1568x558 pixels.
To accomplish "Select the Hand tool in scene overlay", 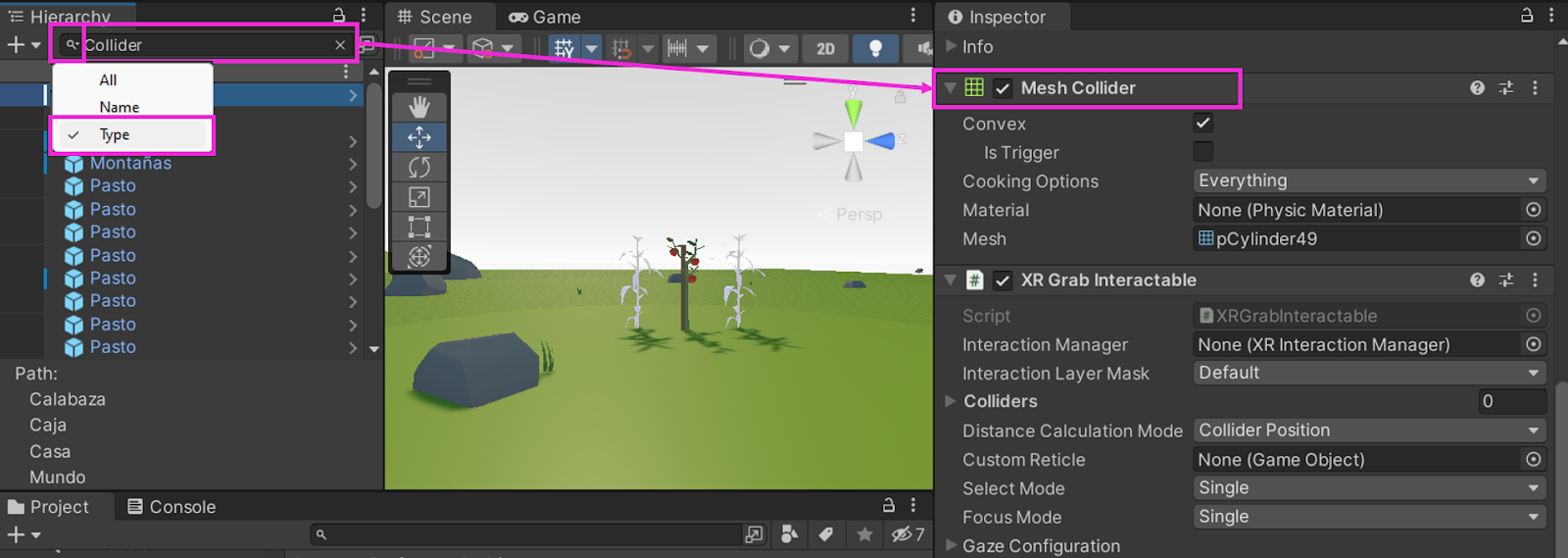I will click(x=419, y=107).
